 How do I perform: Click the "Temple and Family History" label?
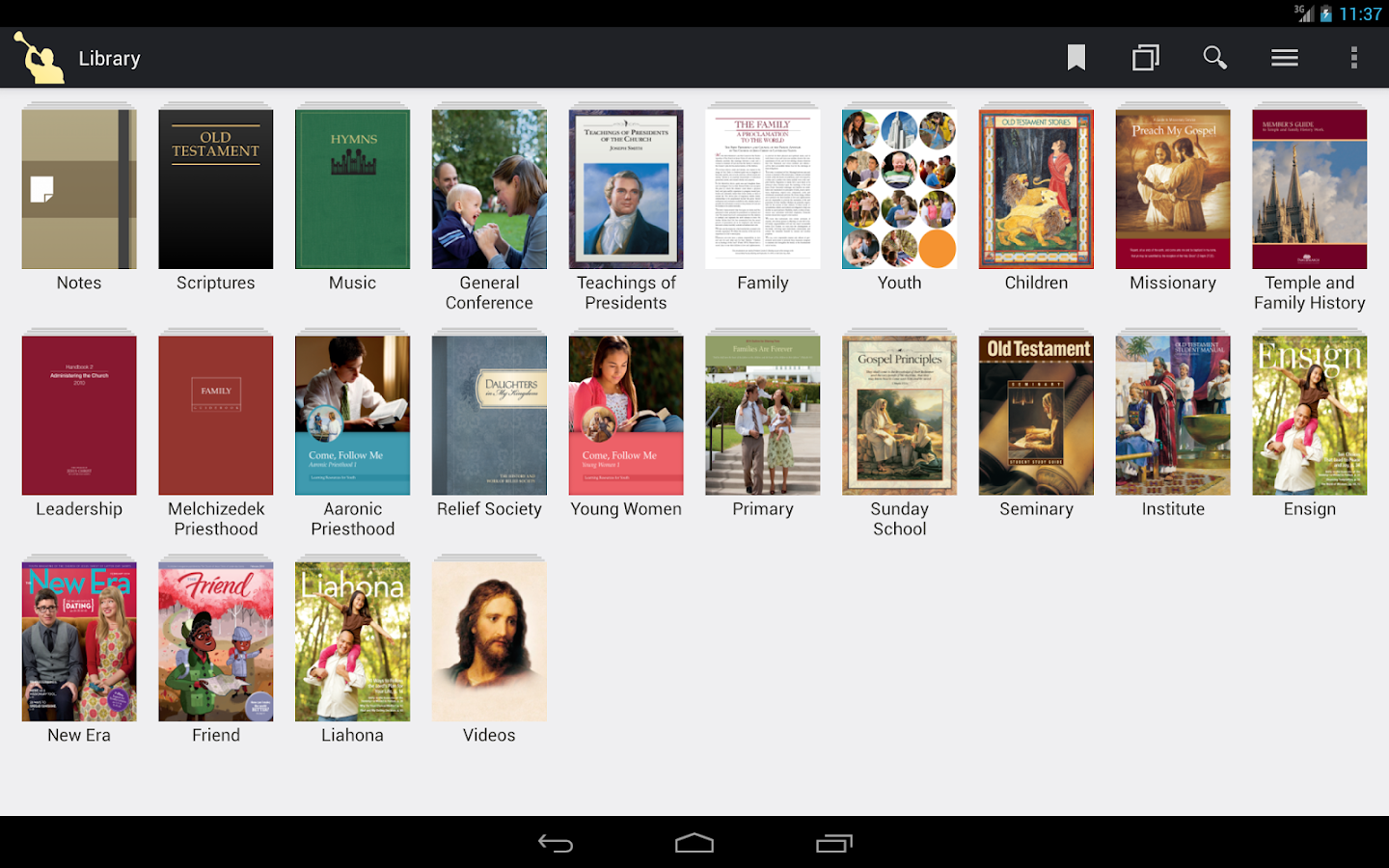coord(1310,292)
